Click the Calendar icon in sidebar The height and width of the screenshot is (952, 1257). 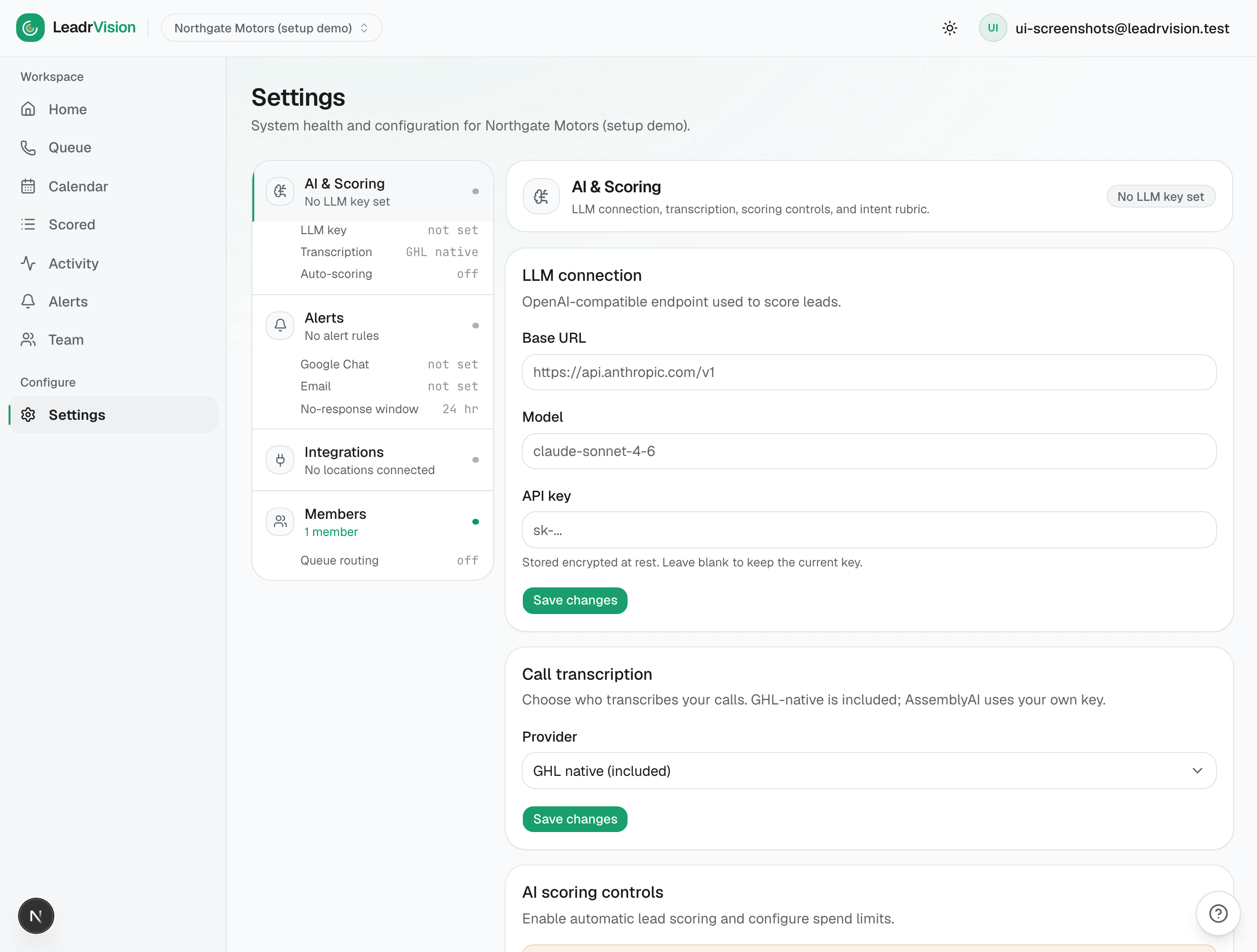(29, 186)
